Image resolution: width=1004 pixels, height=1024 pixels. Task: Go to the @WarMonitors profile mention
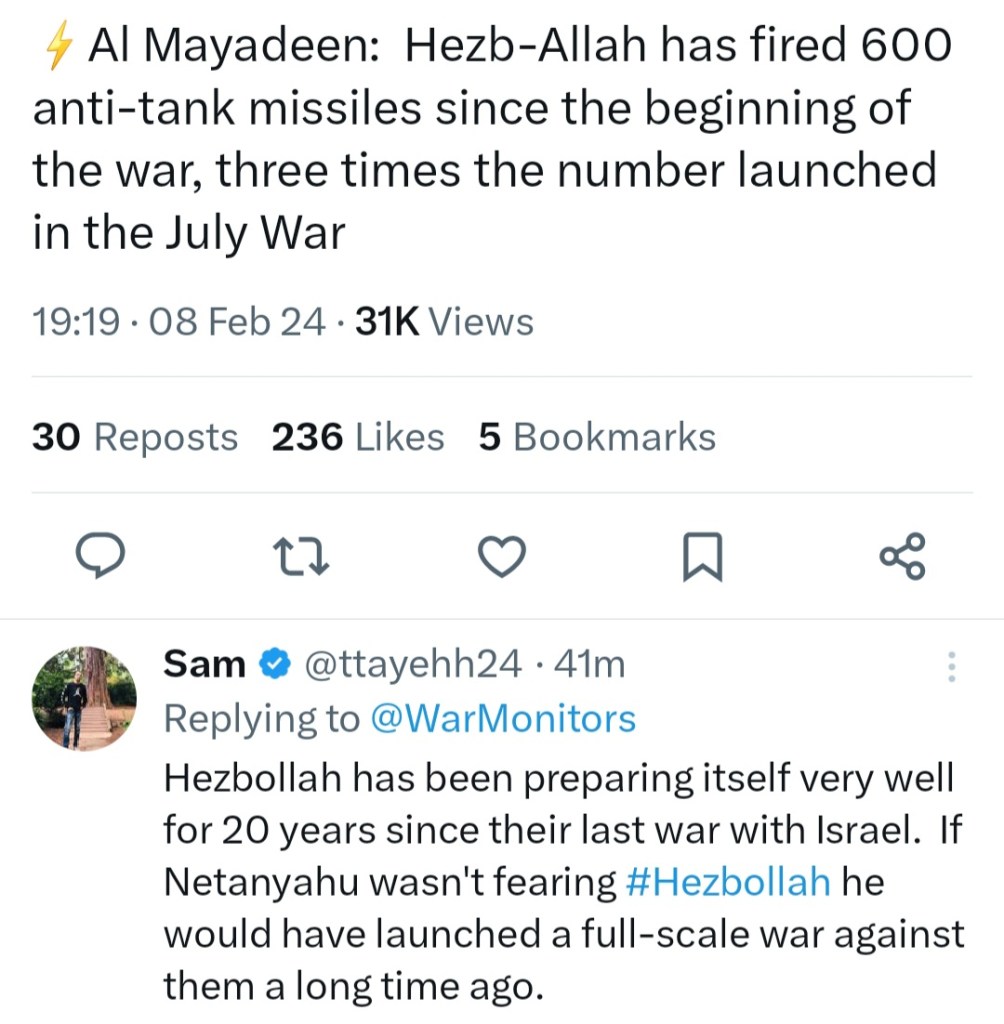502,718
